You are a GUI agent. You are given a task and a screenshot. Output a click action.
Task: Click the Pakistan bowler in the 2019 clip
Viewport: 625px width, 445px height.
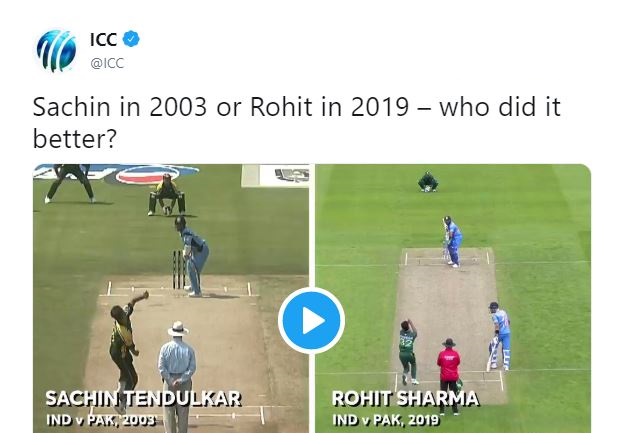(407, 350)
